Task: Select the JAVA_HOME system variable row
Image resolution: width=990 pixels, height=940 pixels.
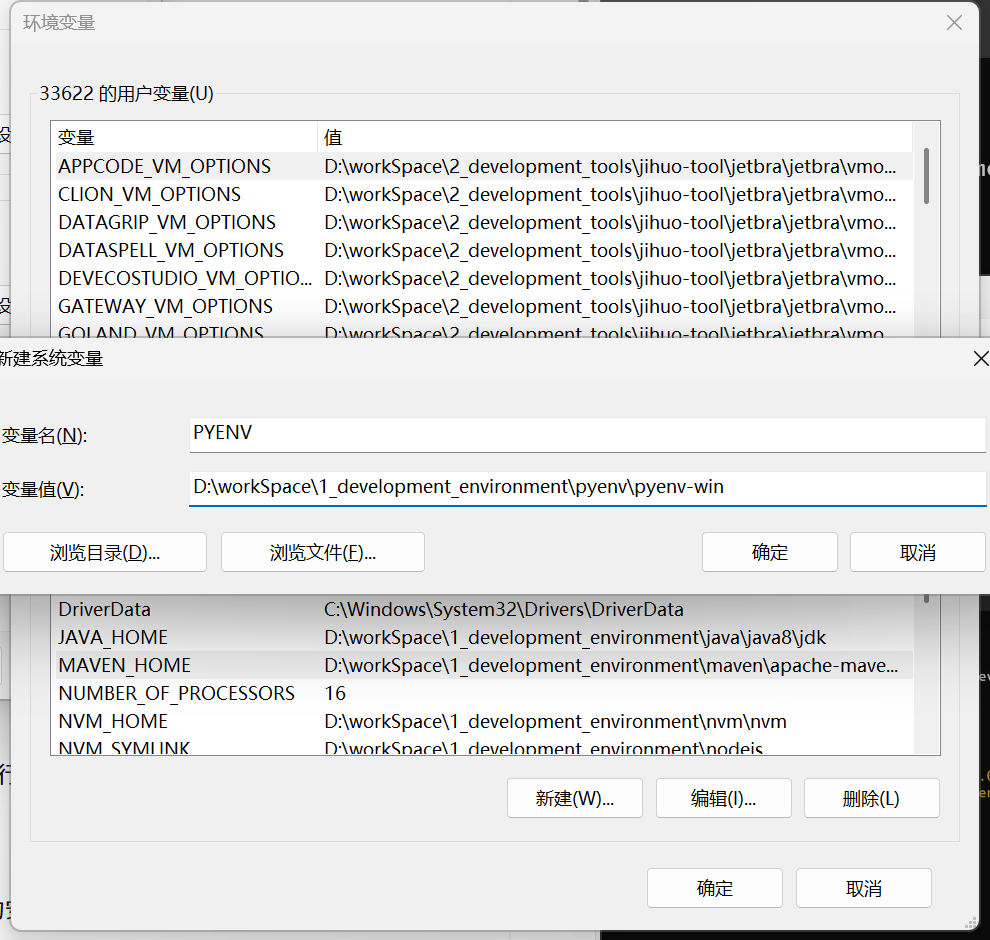Action: coord(112,637)
